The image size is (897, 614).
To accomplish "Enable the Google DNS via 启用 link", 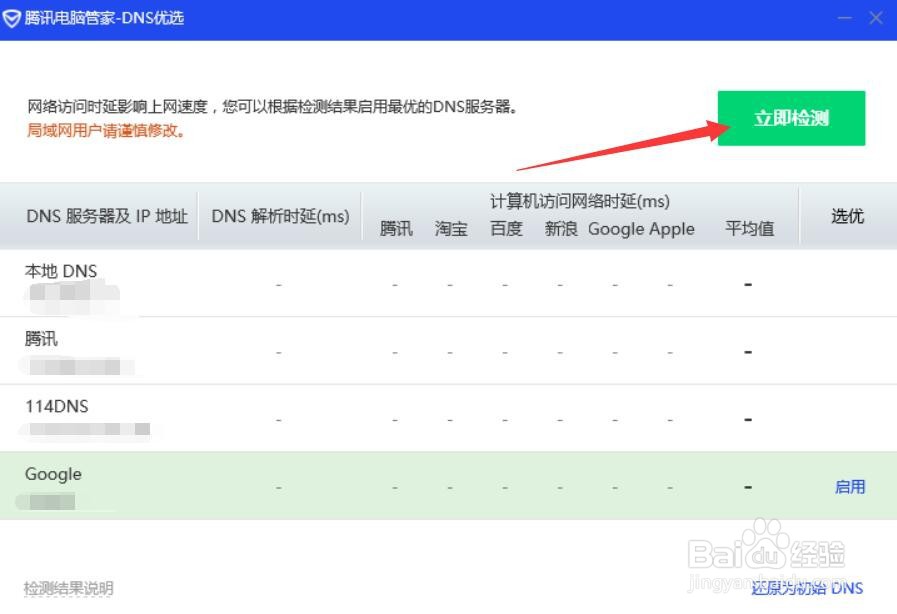I will (850, 487).
